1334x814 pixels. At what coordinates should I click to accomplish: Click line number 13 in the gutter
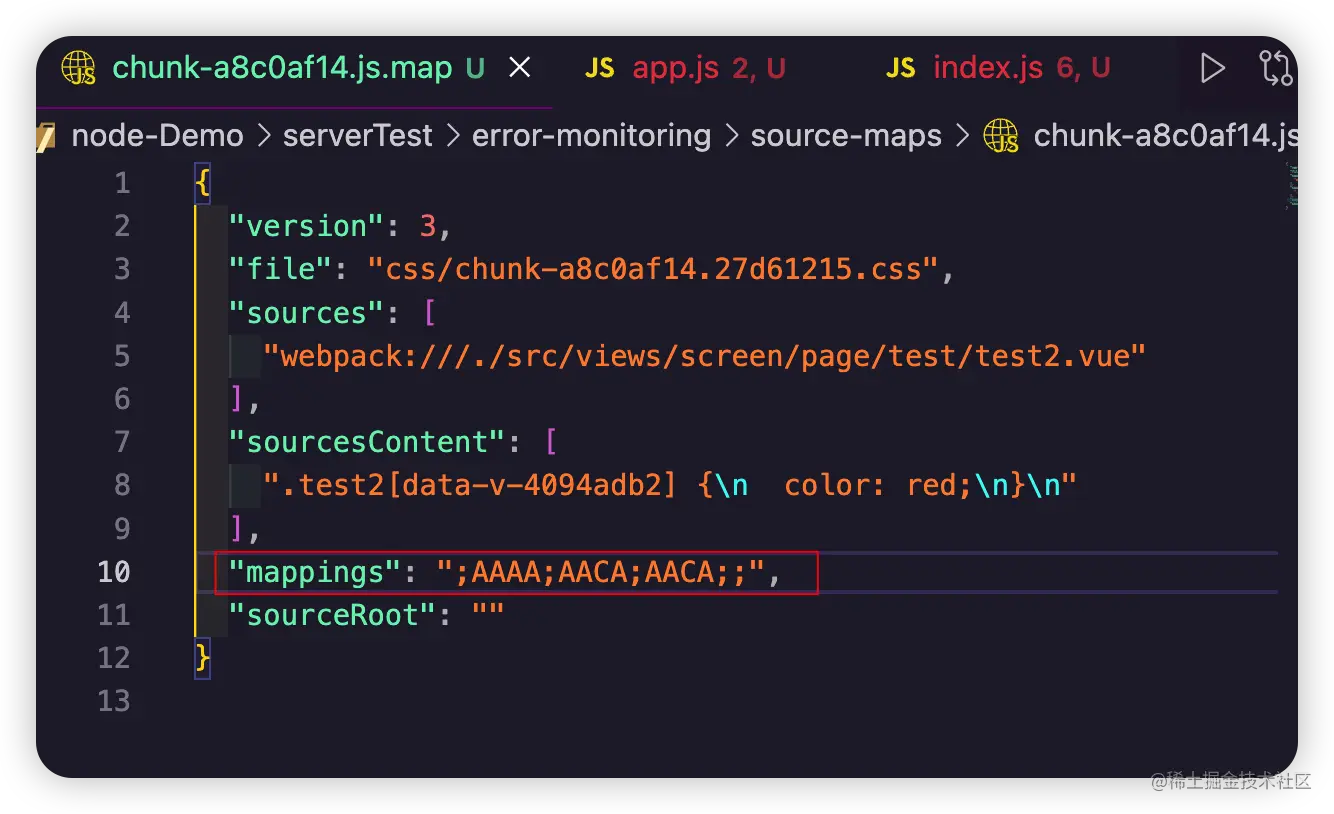coord(114,701)
